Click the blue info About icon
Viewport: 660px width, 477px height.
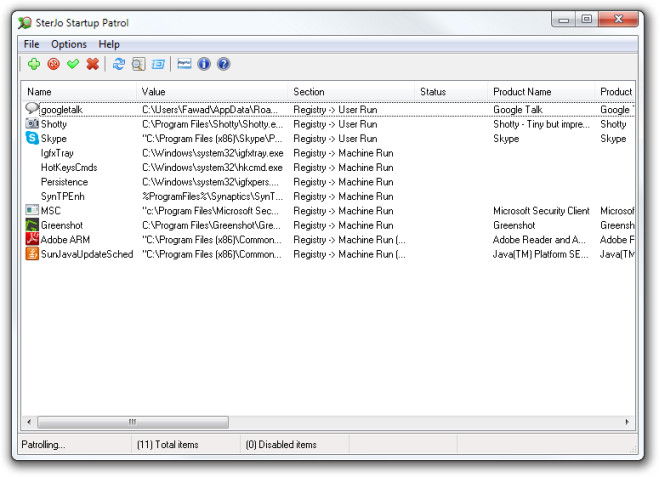coord(204,64)
